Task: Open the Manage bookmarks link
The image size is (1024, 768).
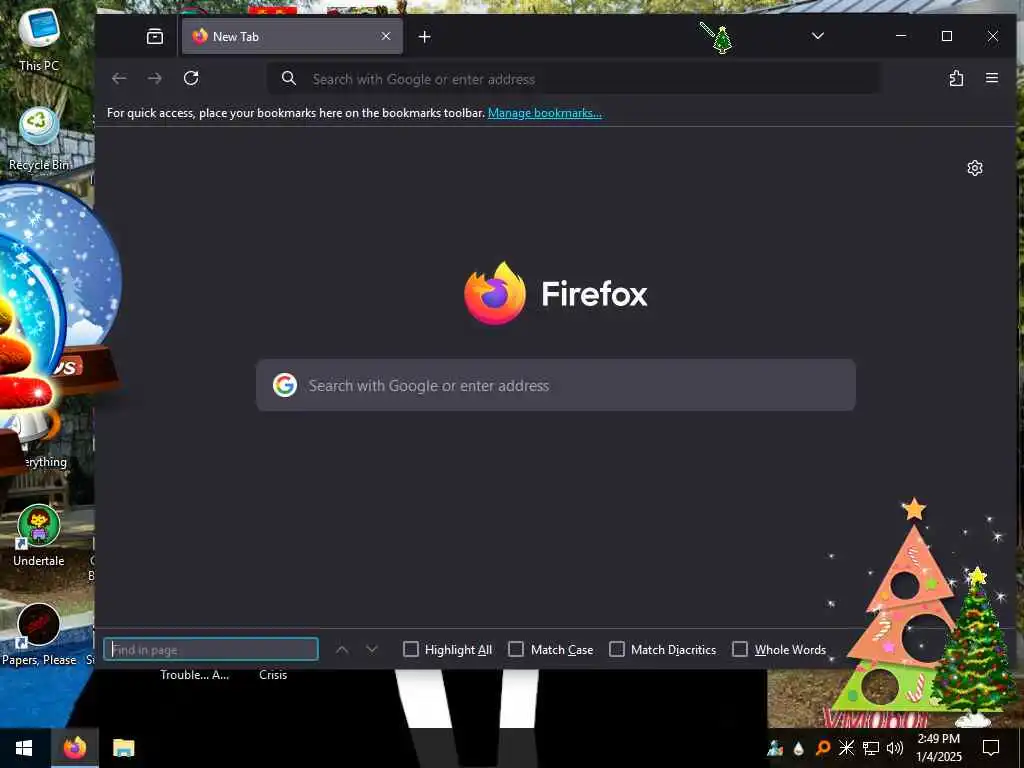Action: [545, 113]
